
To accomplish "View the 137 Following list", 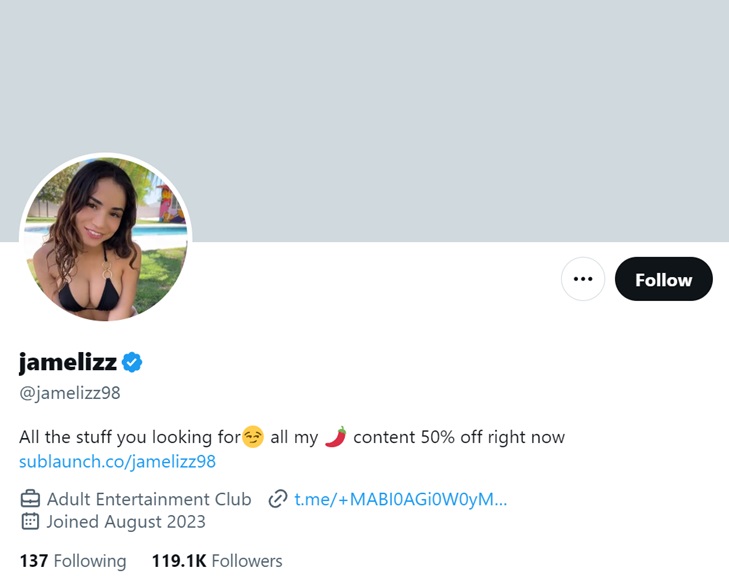I will 73,561.
